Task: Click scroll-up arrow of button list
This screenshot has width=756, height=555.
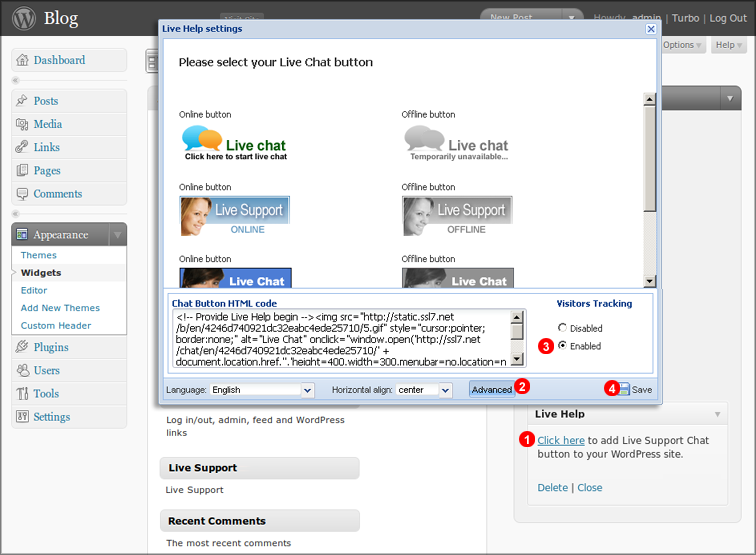Action: coord(649,99)
